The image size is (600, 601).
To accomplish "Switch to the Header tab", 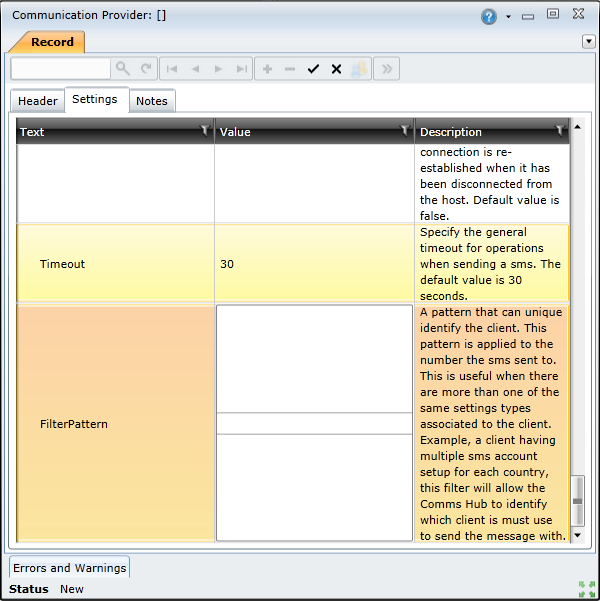I will coord(38,101).
